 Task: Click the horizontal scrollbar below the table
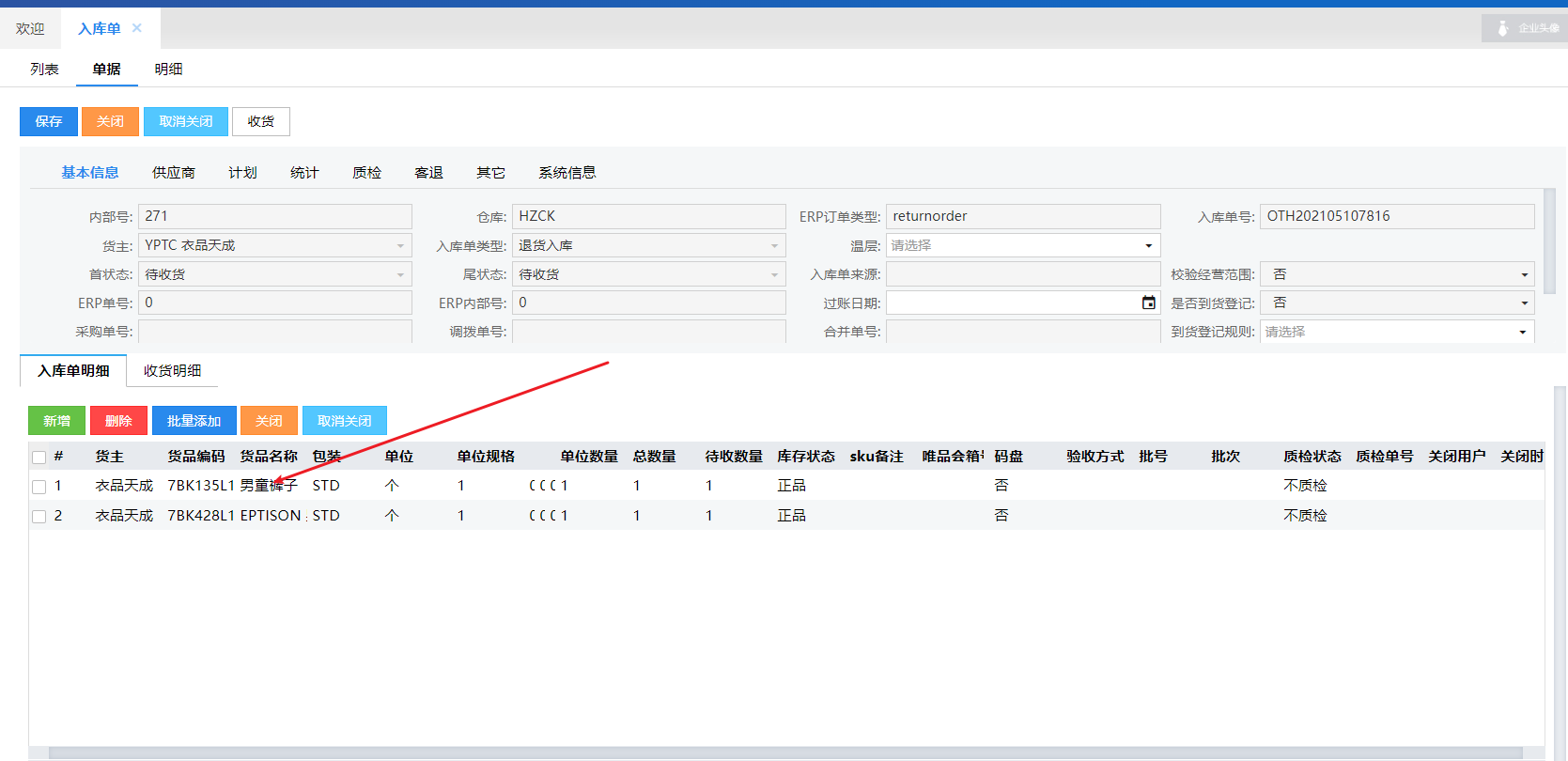pyautogui.click(x=784, y=753)
